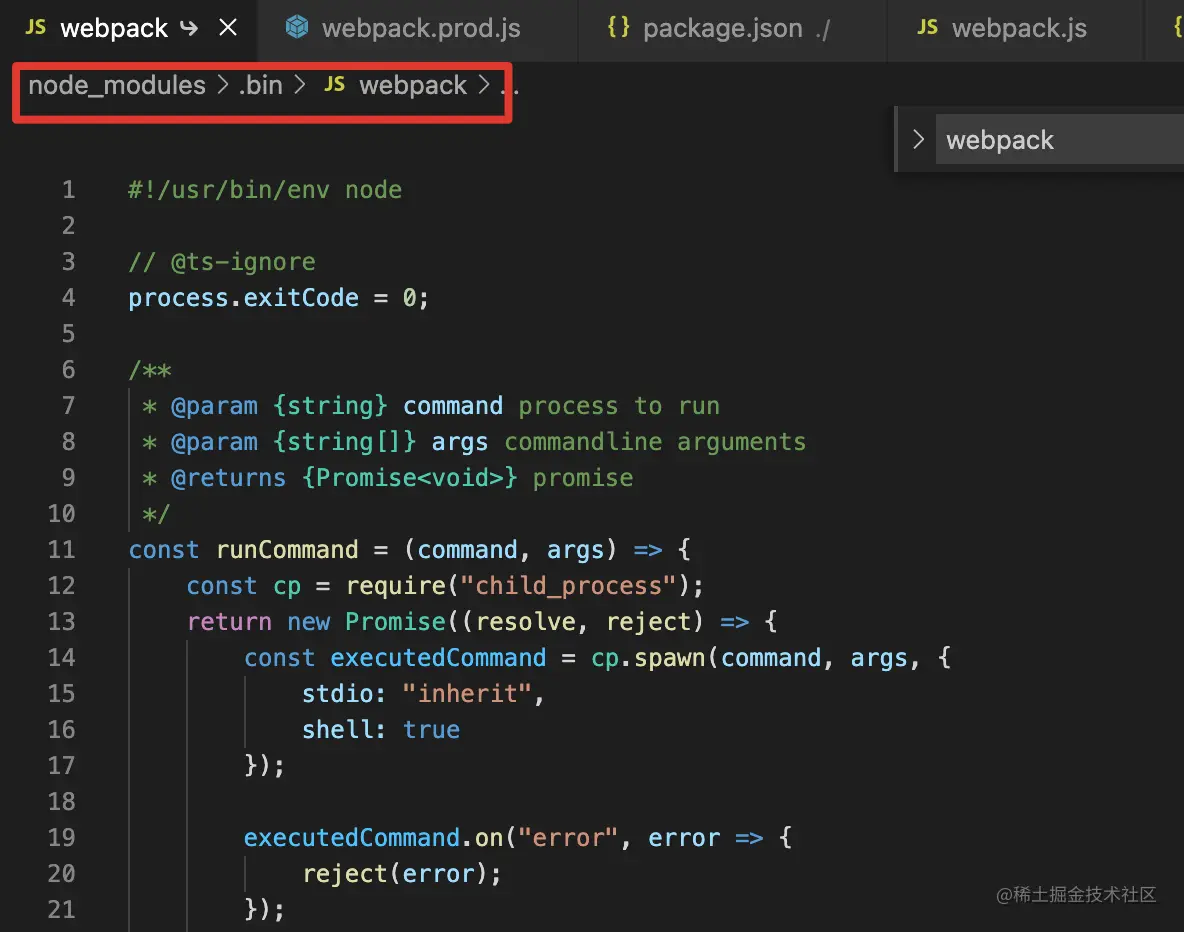The width and height of the screenshot is (1184, 932).
Task: Open .bin breadcrumb segment
Action: [x=261, y=85]
